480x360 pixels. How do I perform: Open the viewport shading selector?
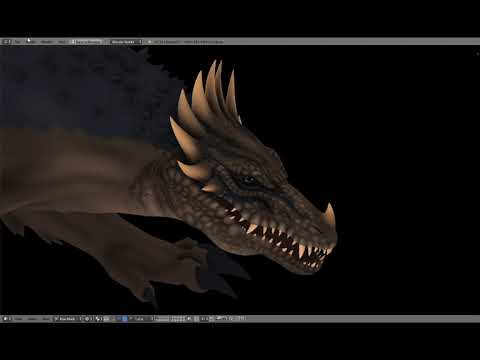pyautogui.click(x=88, y=319)
